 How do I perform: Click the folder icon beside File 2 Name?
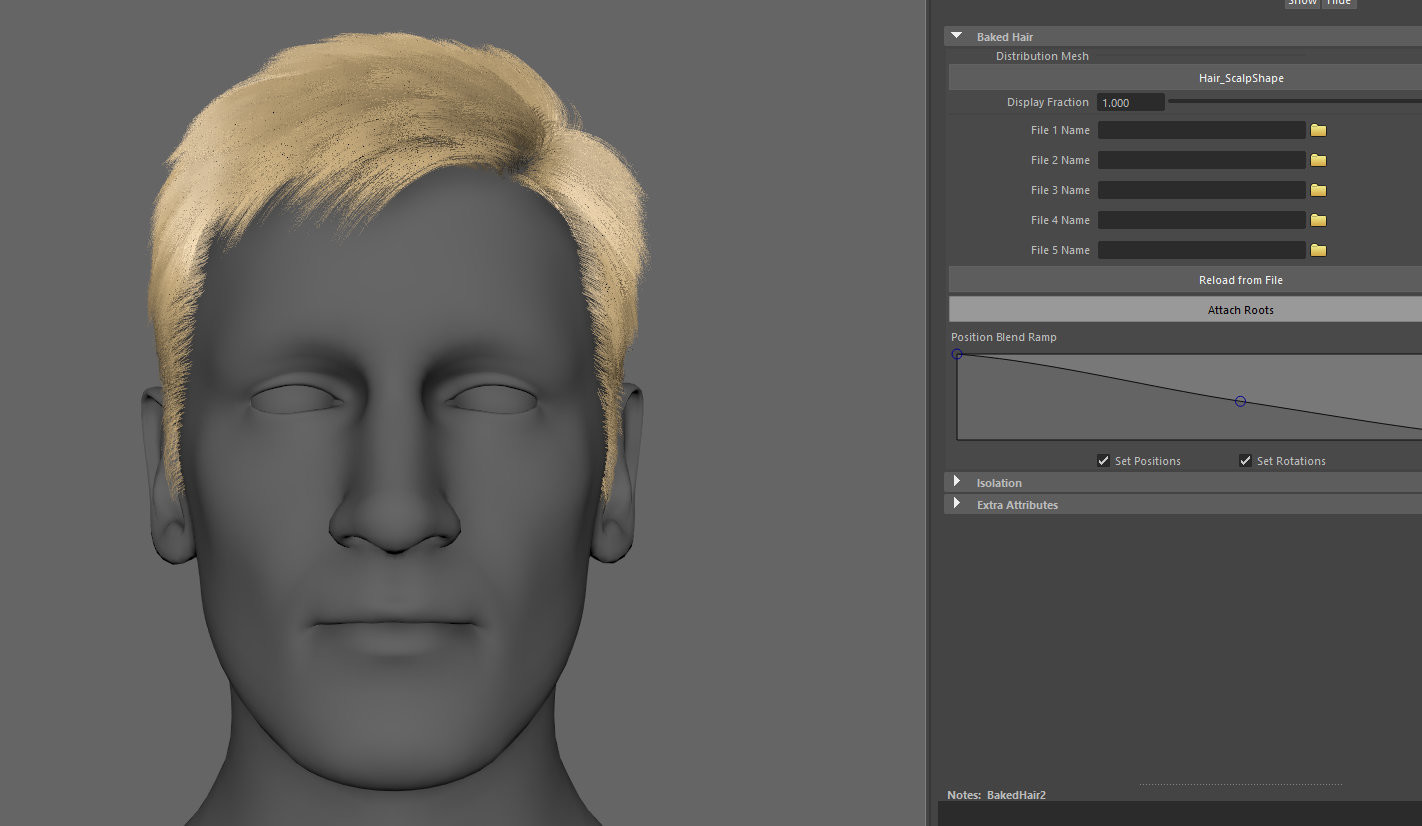click(x=1317, y=159)
